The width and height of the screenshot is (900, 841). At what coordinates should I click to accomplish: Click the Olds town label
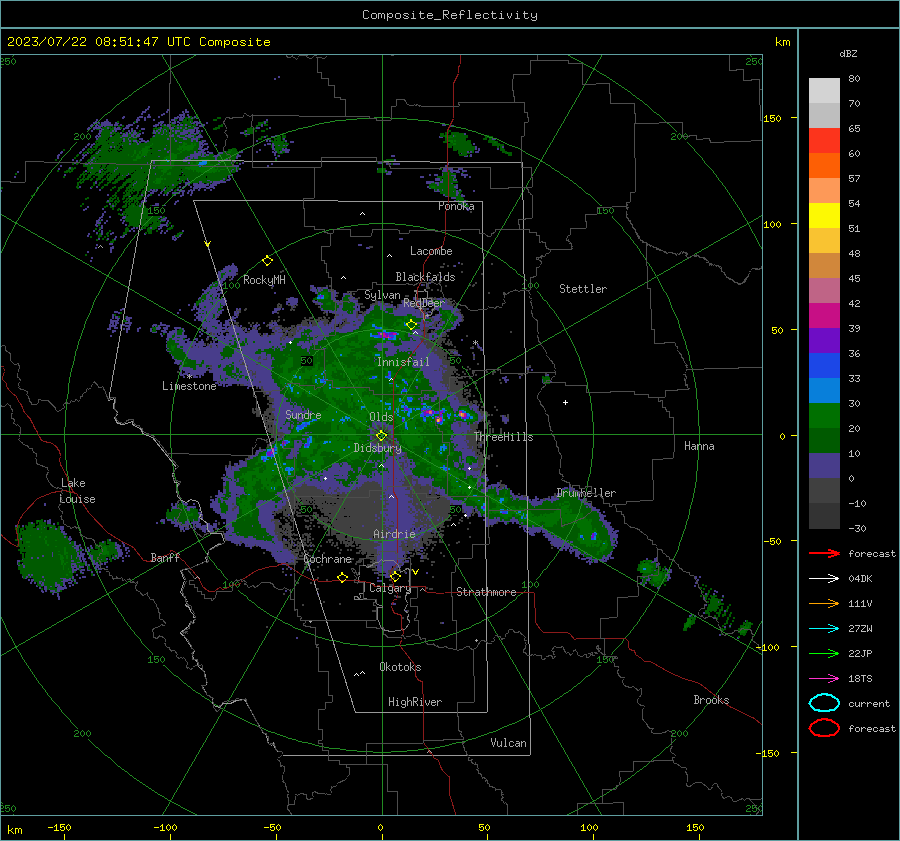381,417
